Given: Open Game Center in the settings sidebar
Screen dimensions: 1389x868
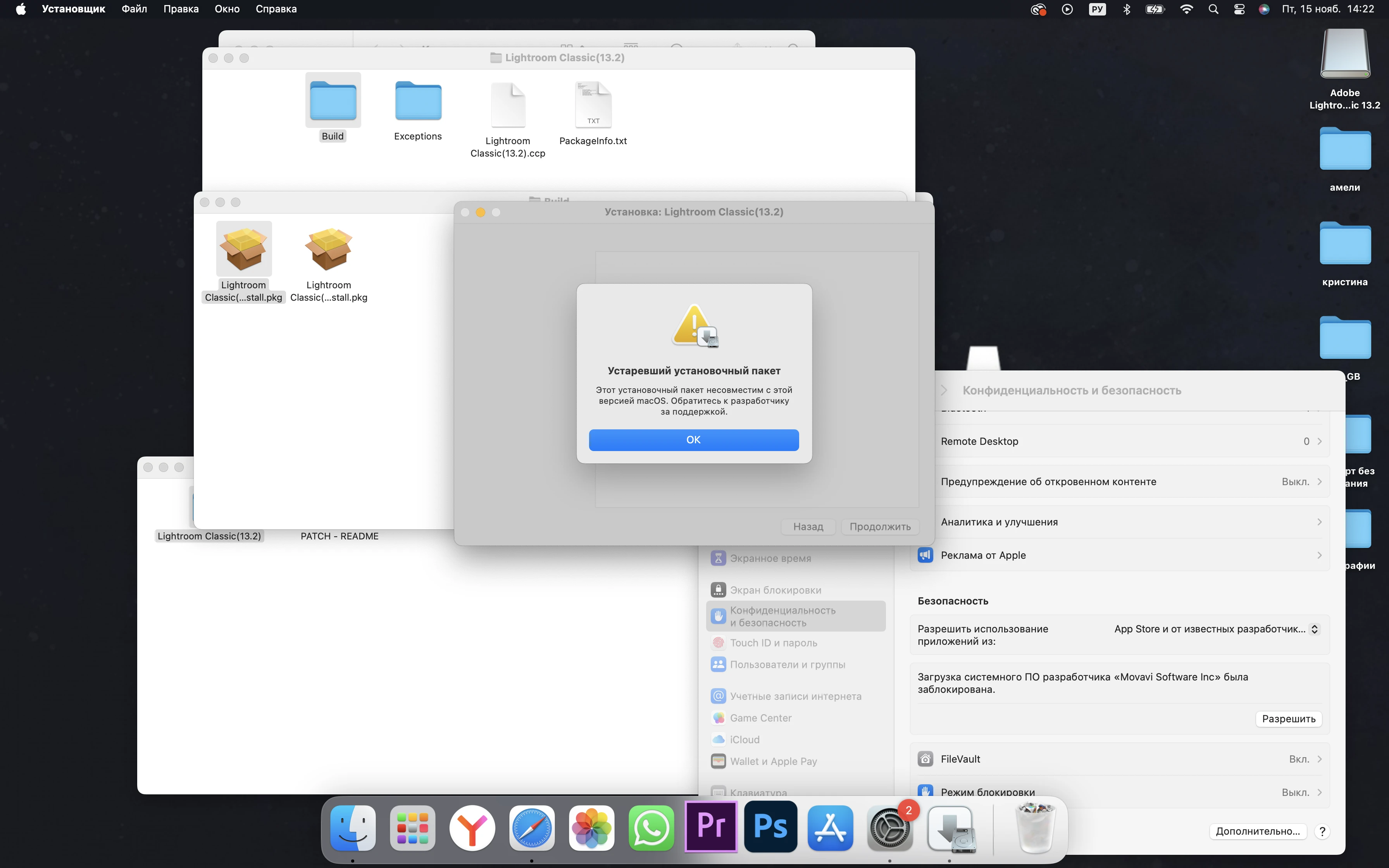Looking at the screenshot, I should point(796,718).
